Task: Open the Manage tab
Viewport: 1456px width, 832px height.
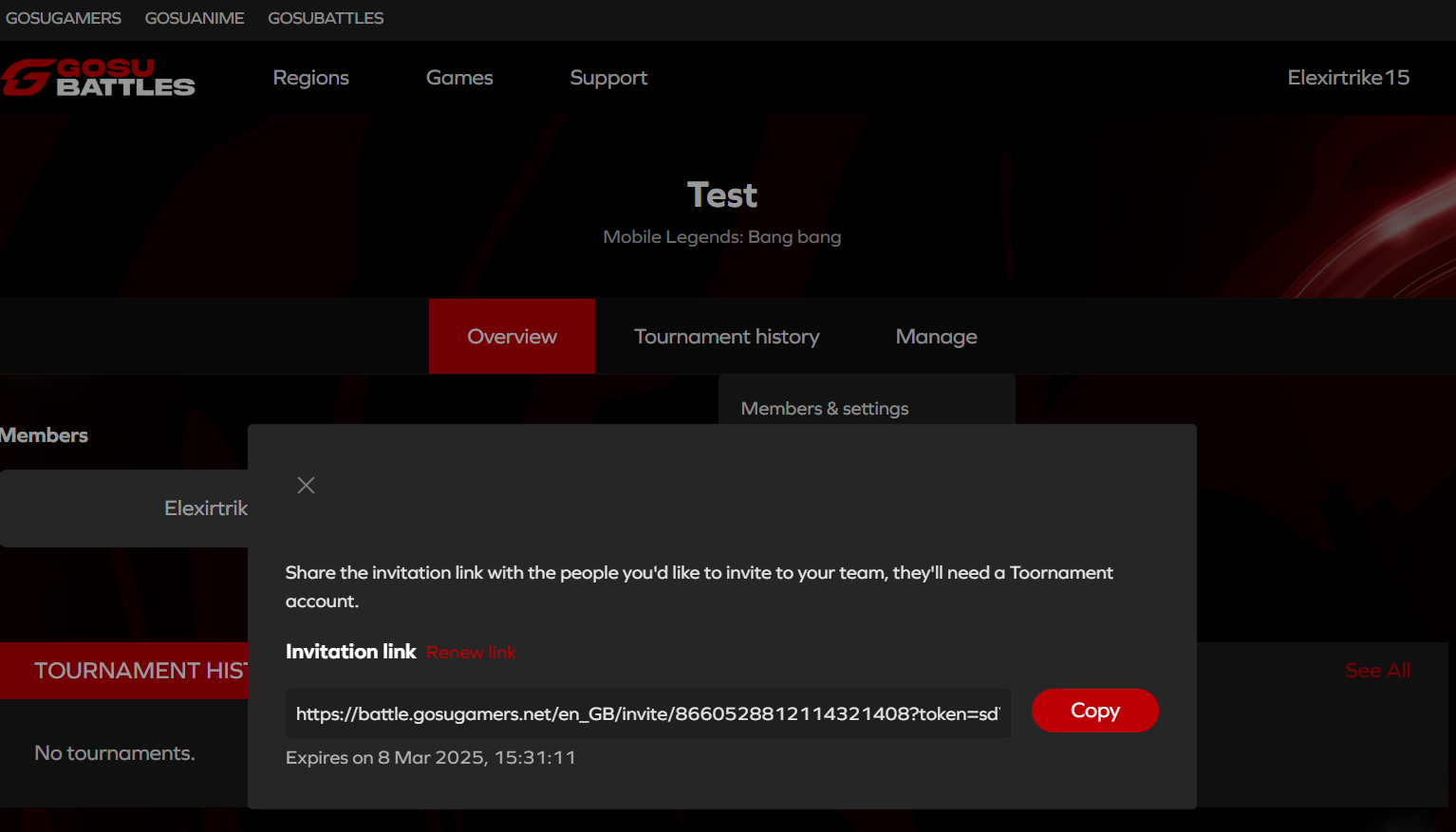Action: coord(936,337)
